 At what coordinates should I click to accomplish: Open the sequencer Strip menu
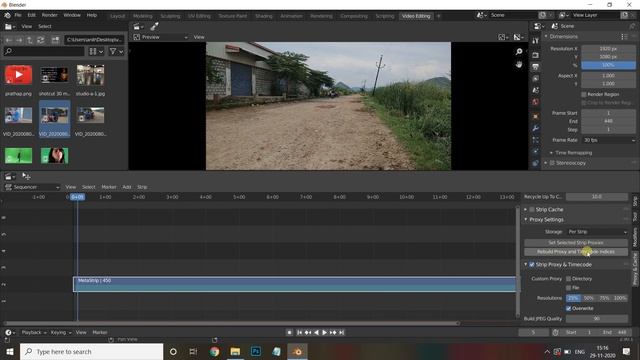[x=142, y=187]
